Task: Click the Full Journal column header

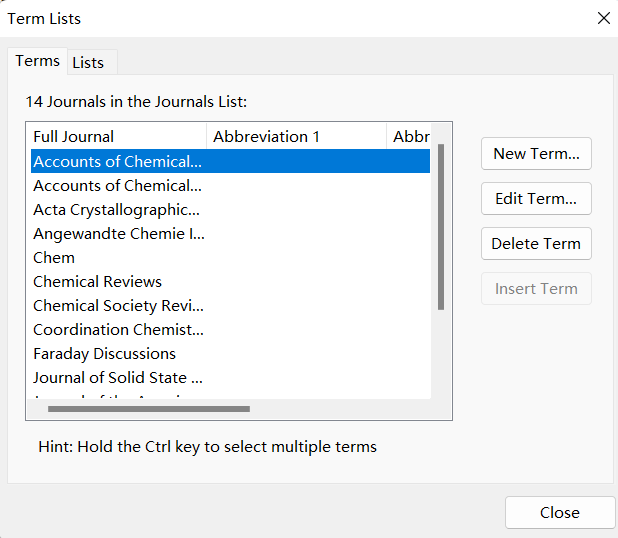Action: (117, 136)
